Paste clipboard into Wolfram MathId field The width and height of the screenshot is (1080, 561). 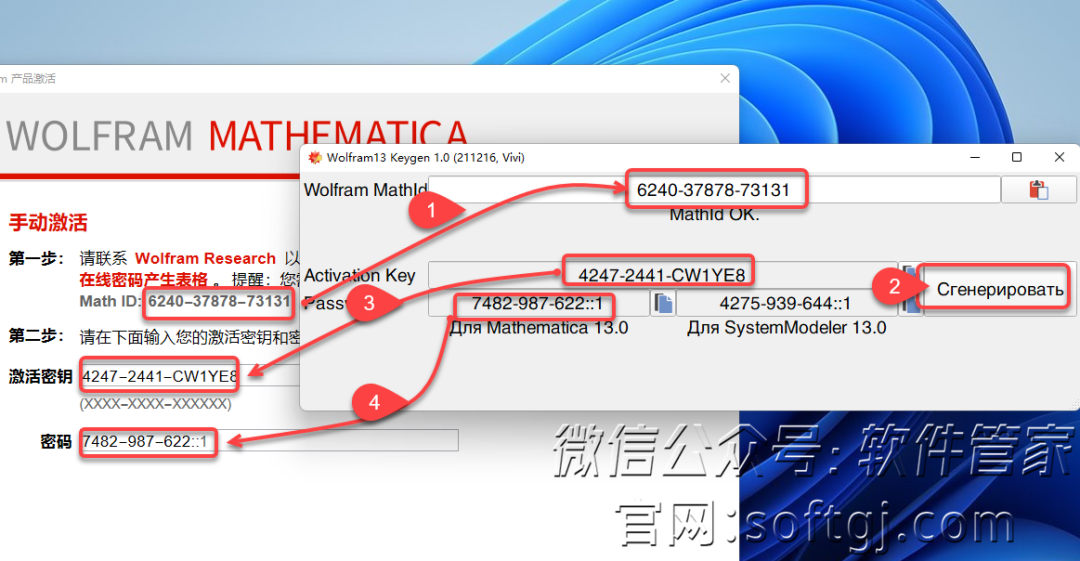pos(1038,190)
